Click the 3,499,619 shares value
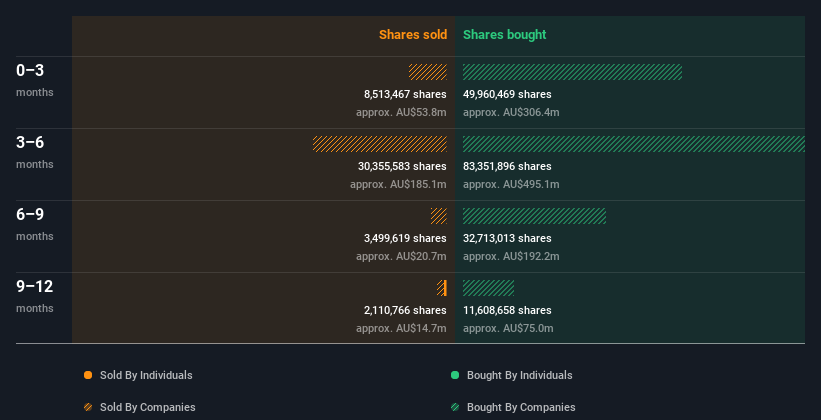This screenshot has width=821, height=420. click(x=405, y=238)
